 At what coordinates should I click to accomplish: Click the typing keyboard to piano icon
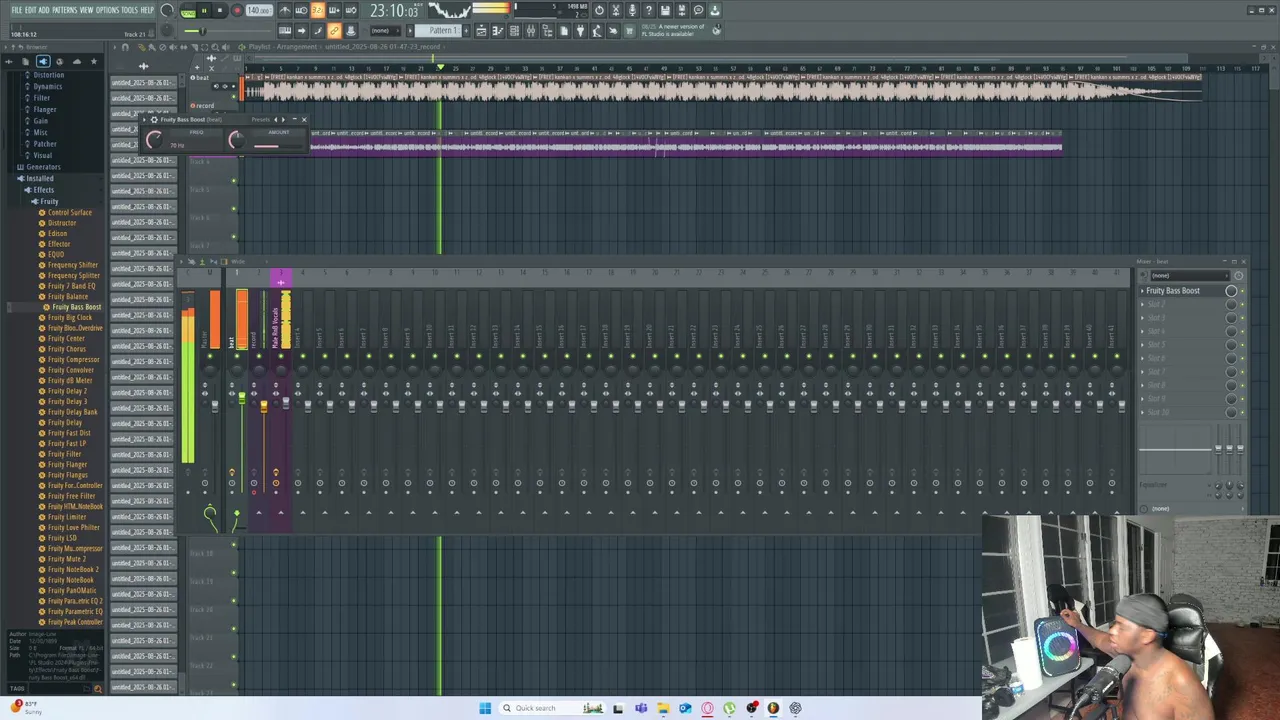285,30
